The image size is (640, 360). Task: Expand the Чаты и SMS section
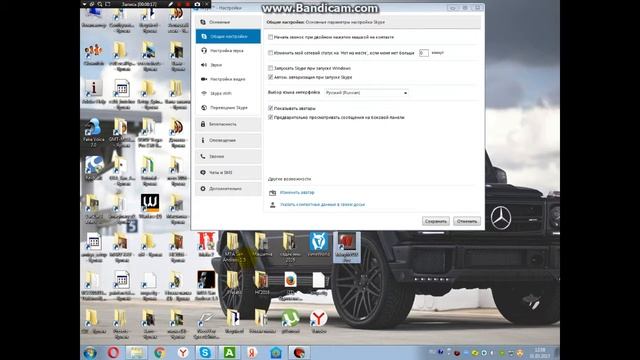(228, 173)
